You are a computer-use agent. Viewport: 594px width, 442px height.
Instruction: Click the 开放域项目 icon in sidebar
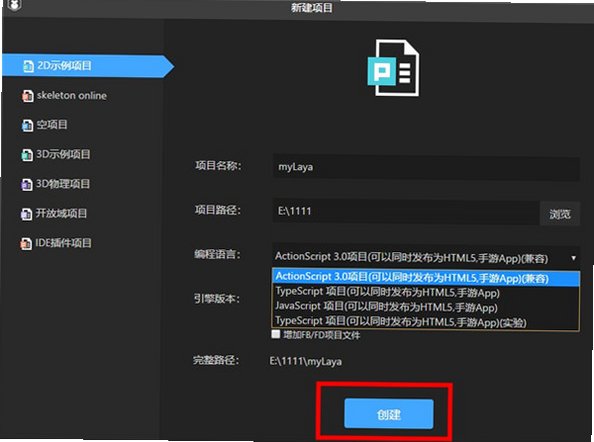click(26, 214)
